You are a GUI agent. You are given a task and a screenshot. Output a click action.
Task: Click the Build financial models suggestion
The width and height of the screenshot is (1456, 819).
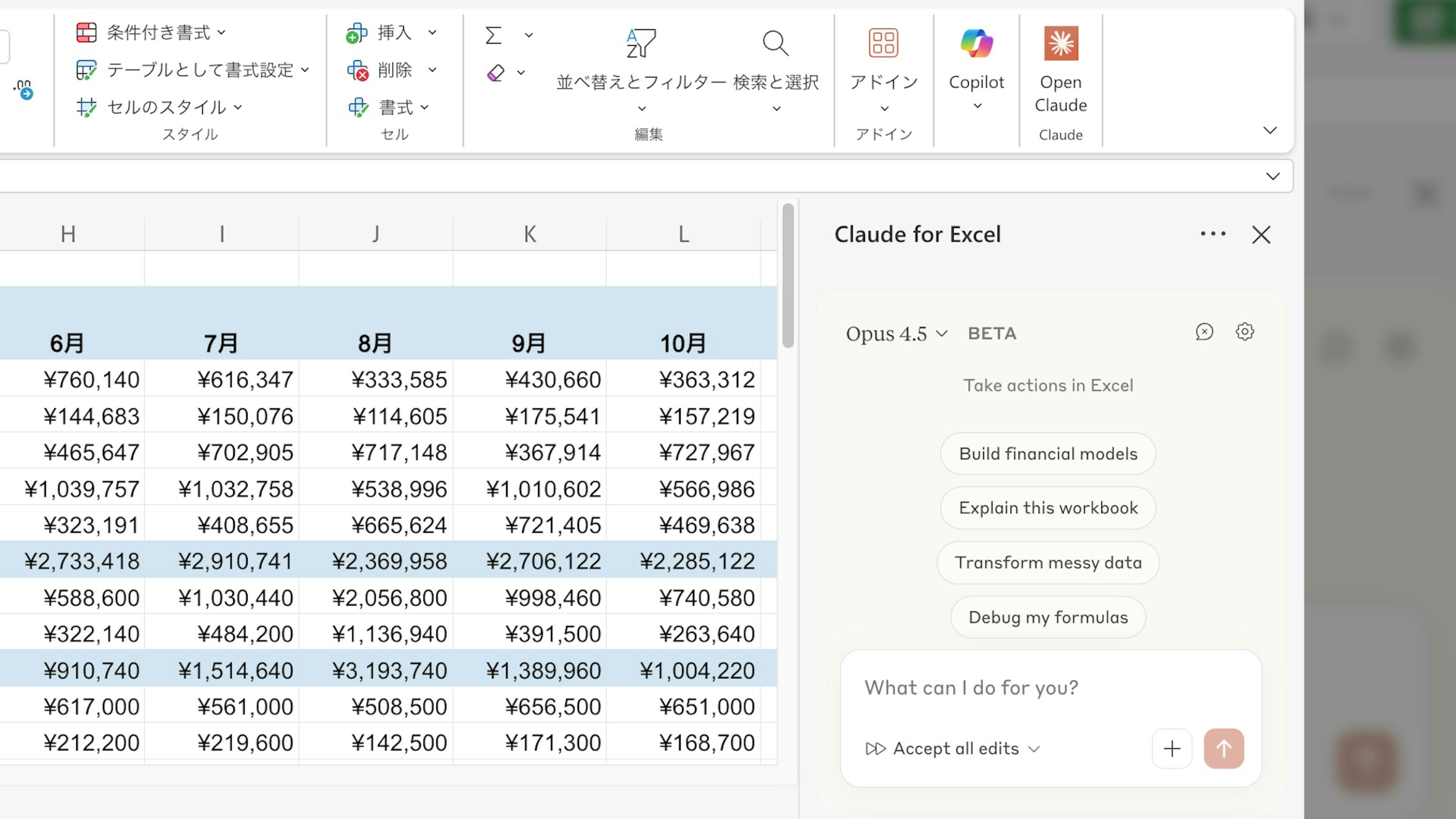(x=1047, y=454)
